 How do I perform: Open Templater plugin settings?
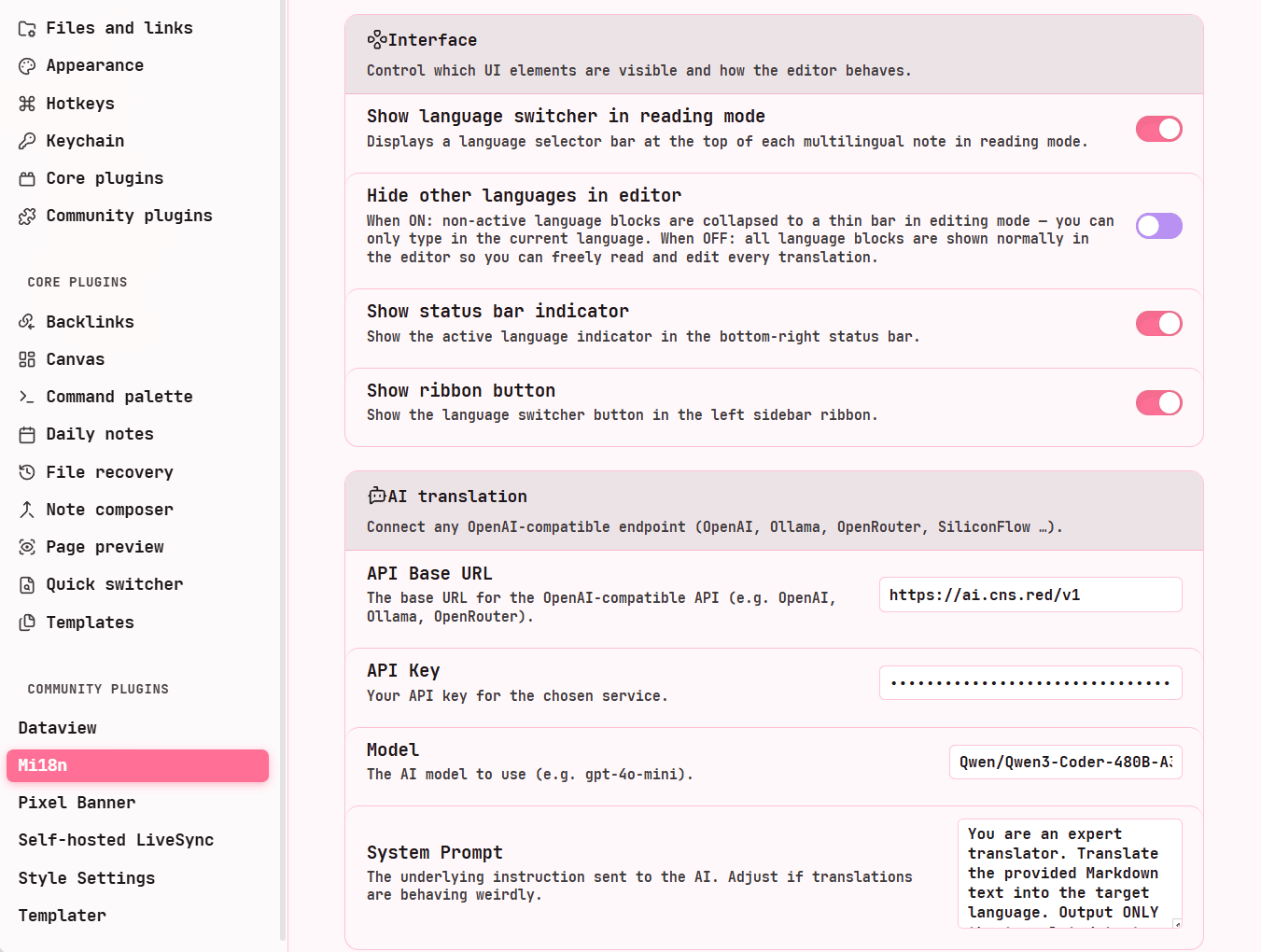click(x=137, y=916)
